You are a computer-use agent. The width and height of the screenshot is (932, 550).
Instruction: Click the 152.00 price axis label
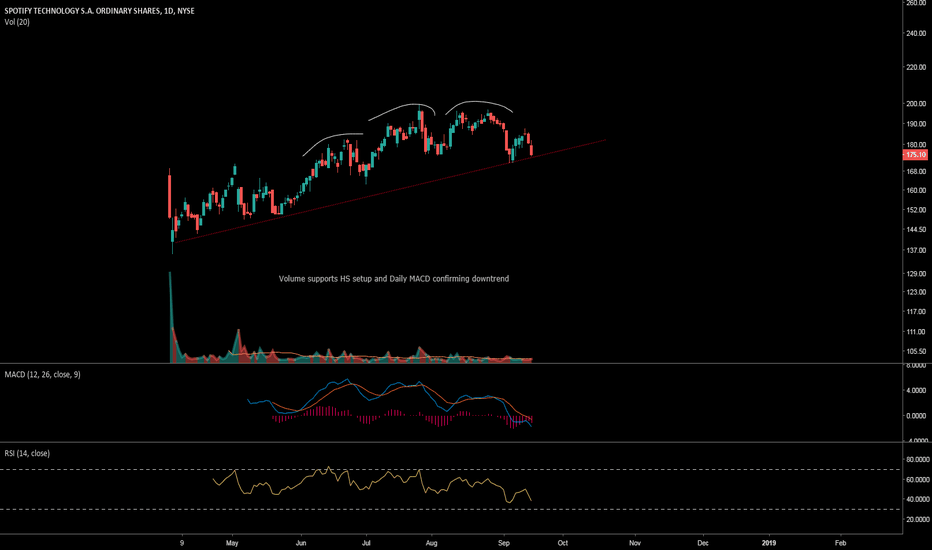point(916,210)
